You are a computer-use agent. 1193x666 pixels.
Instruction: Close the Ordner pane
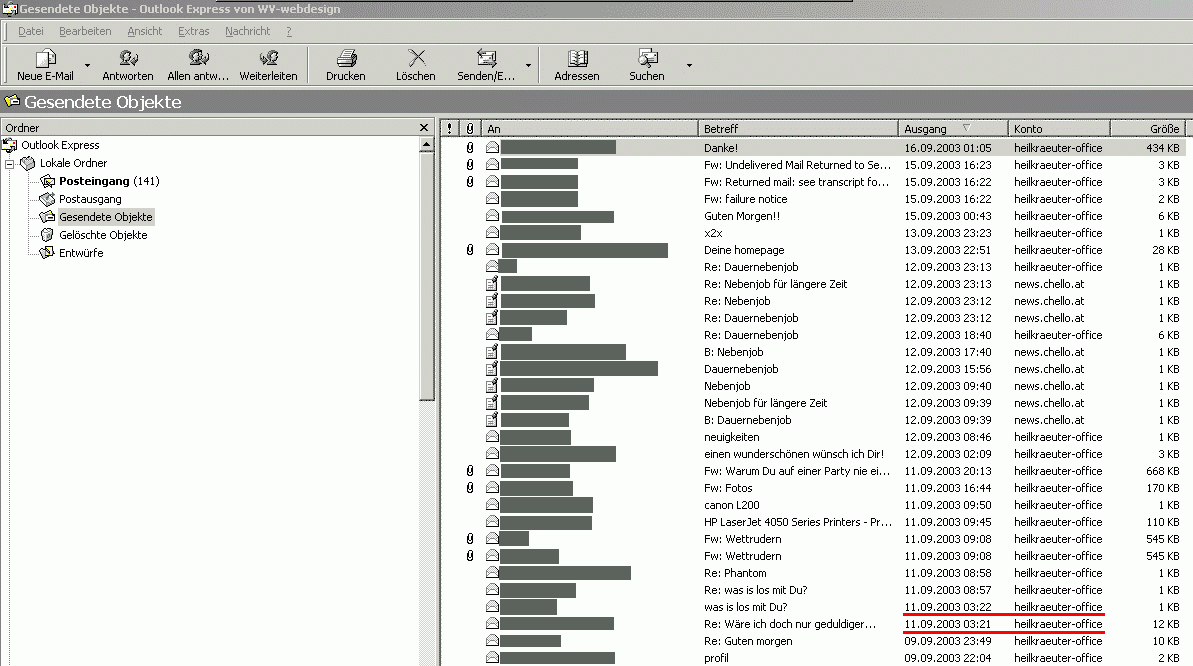425,127
